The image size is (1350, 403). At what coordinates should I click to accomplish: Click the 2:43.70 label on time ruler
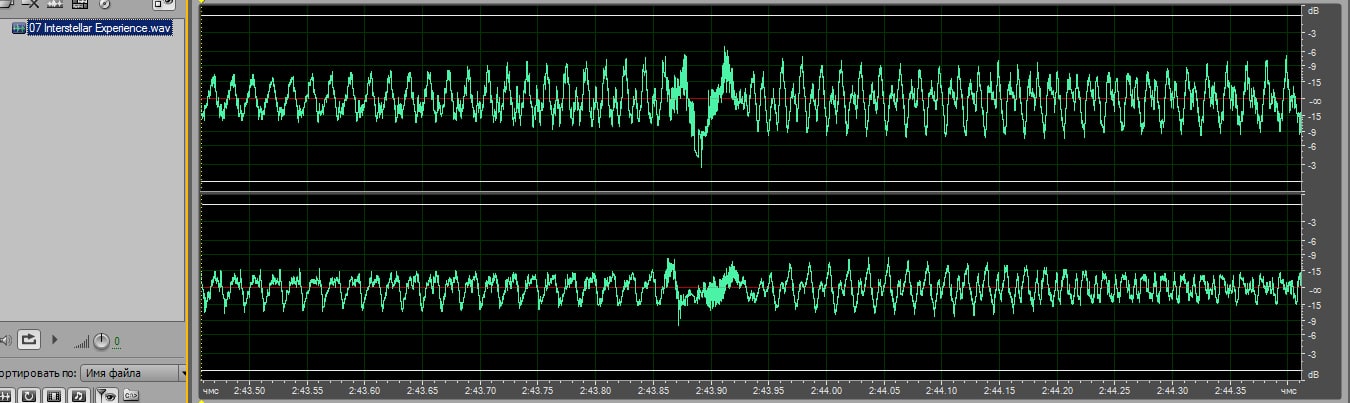click(x=481, y=391)
